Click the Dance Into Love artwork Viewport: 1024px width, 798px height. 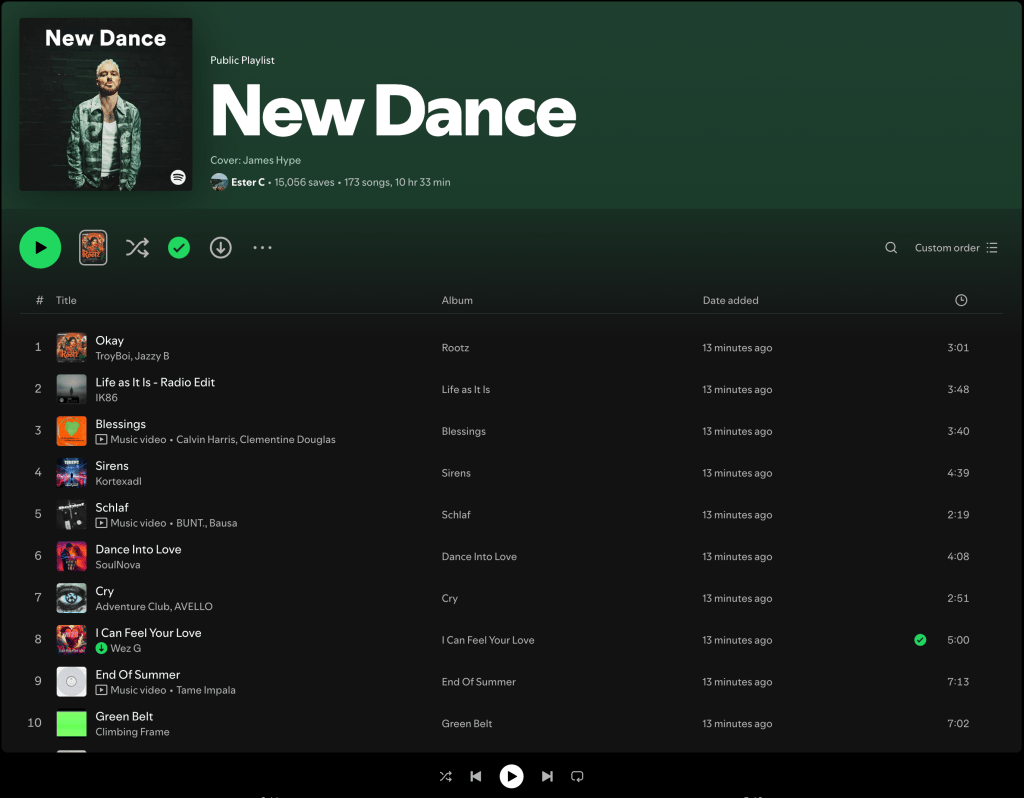[x=72, y=556]
